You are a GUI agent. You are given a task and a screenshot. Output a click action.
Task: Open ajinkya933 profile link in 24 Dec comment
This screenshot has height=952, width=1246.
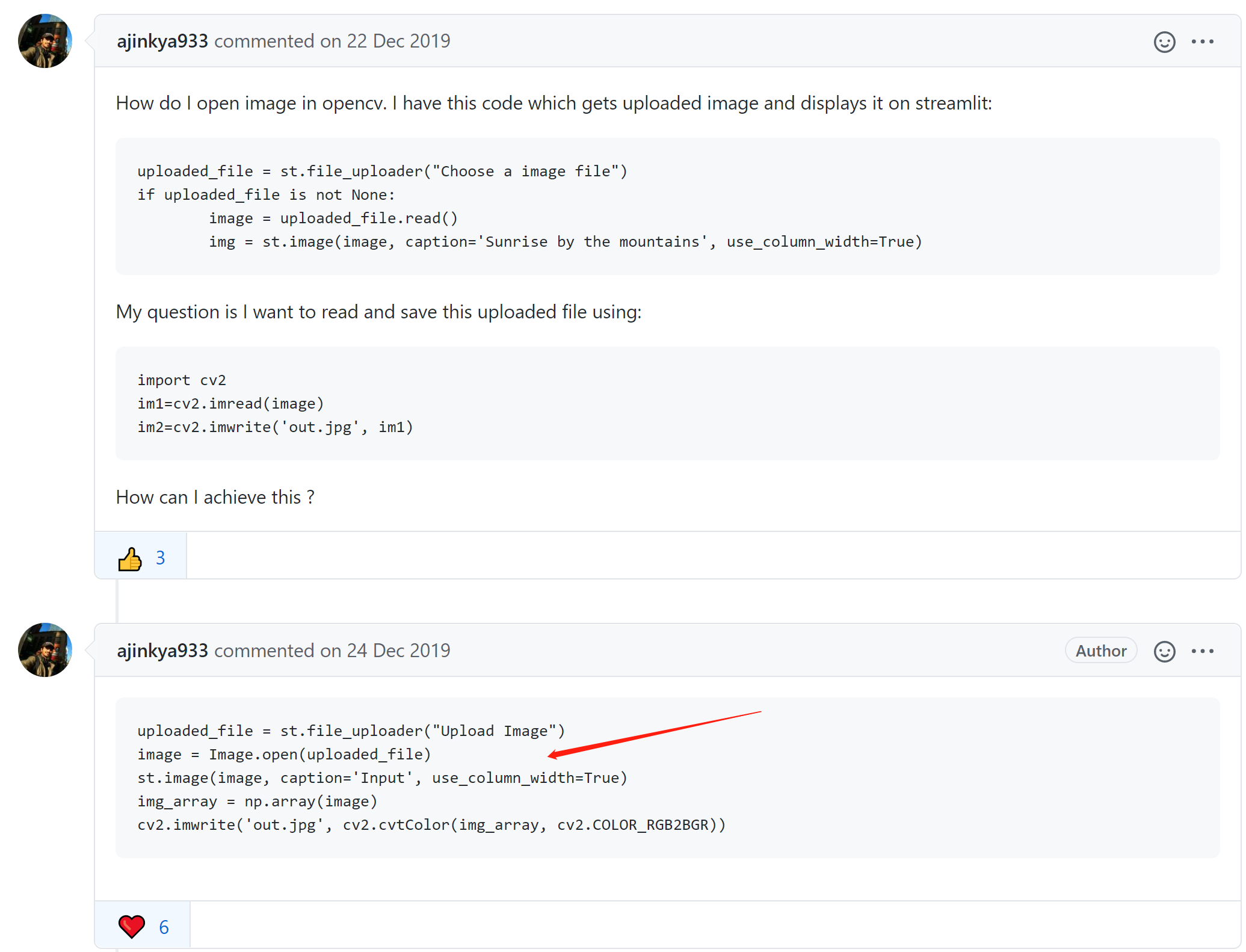tap(162, 651)
